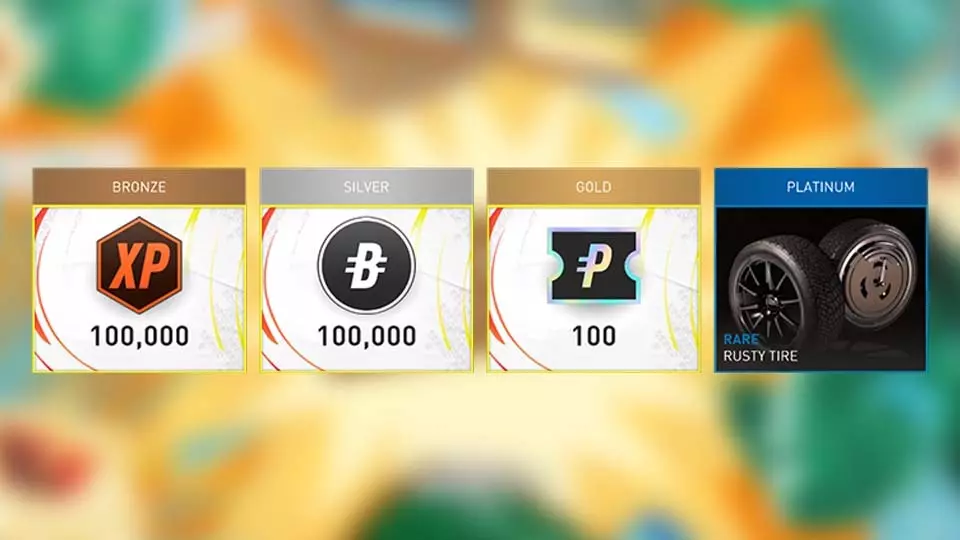Image resolution: width=960 pixels, height=540 pixels.
Task: Click the RARE rarity label
Action: pyautogui.click(x=741, y=339)
